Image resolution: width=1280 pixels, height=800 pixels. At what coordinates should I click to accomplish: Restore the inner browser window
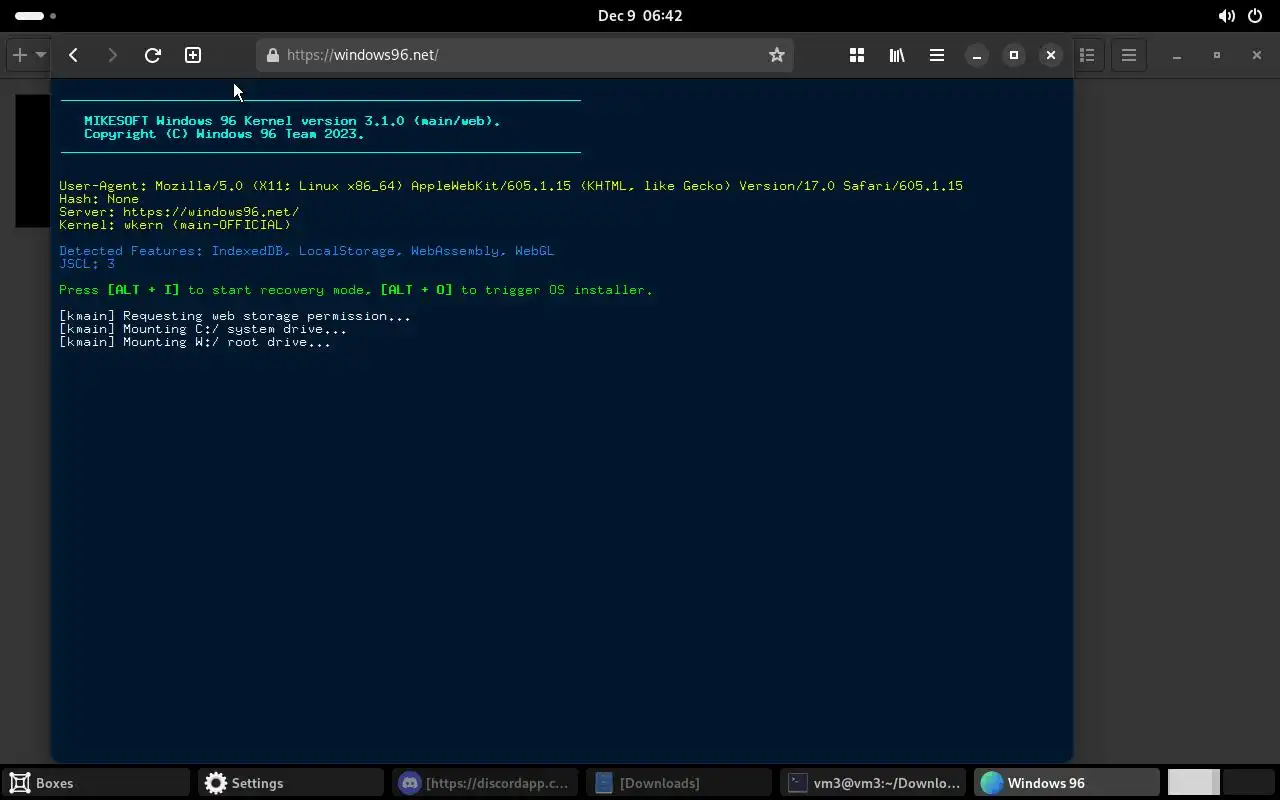click(x=1014, y=55)
